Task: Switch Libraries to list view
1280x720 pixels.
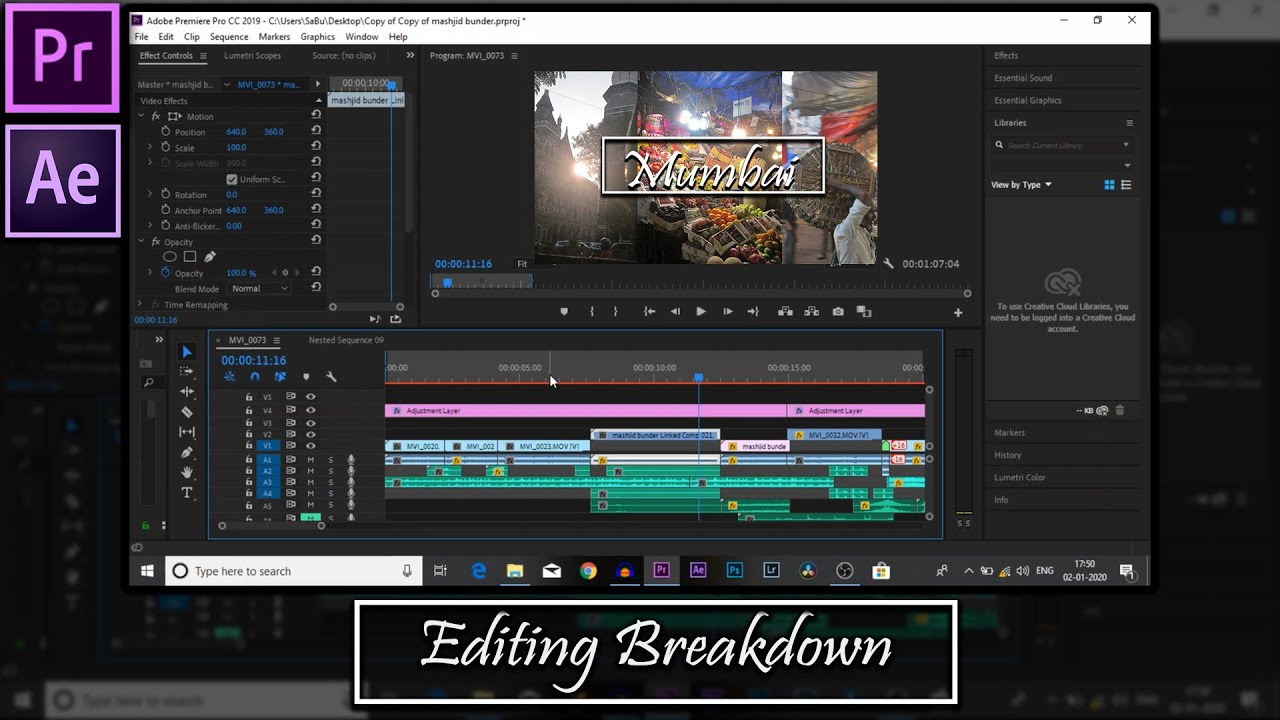Action: (x=1127, y=185)
